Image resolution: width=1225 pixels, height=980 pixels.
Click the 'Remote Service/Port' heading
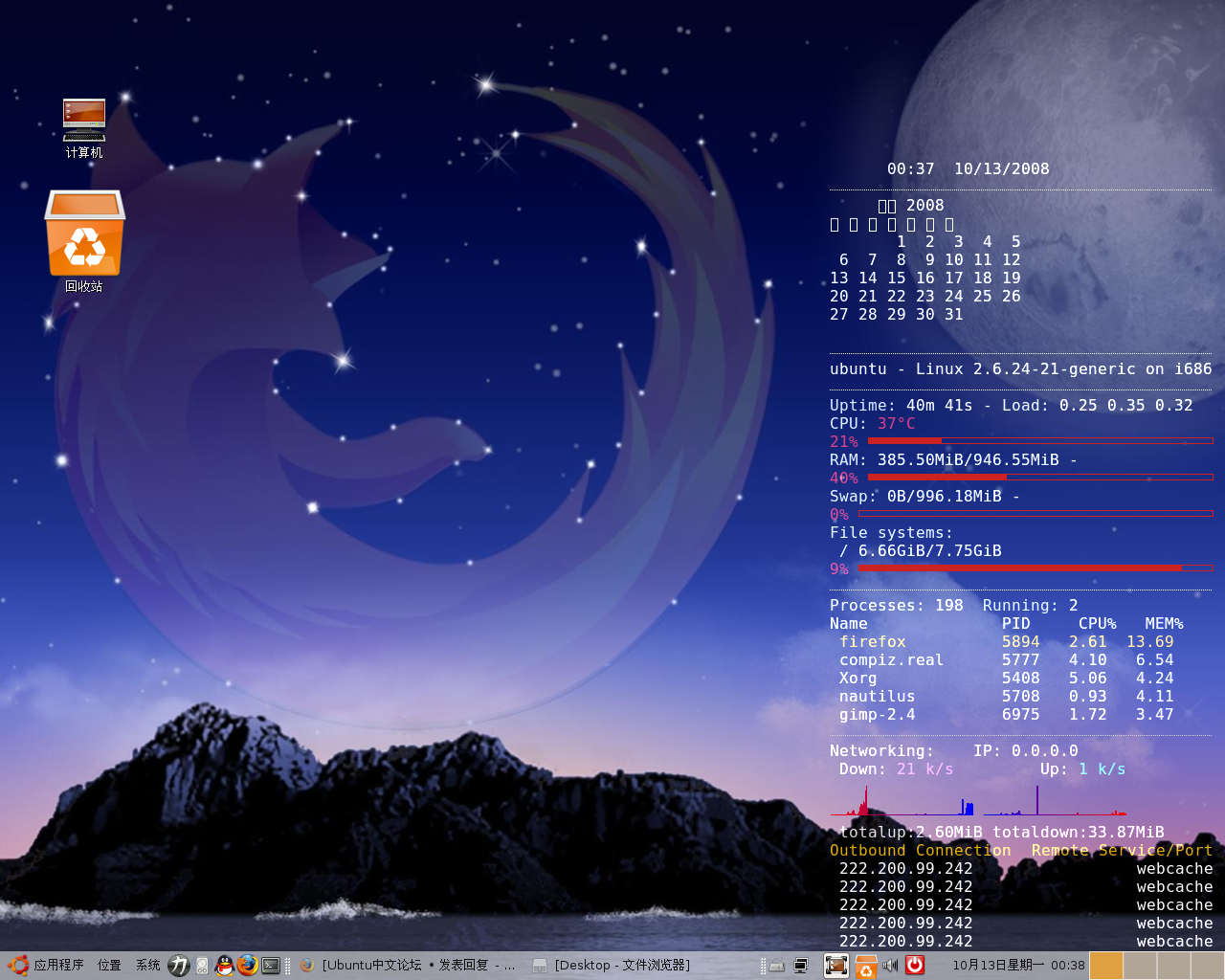pos(1122,851)
